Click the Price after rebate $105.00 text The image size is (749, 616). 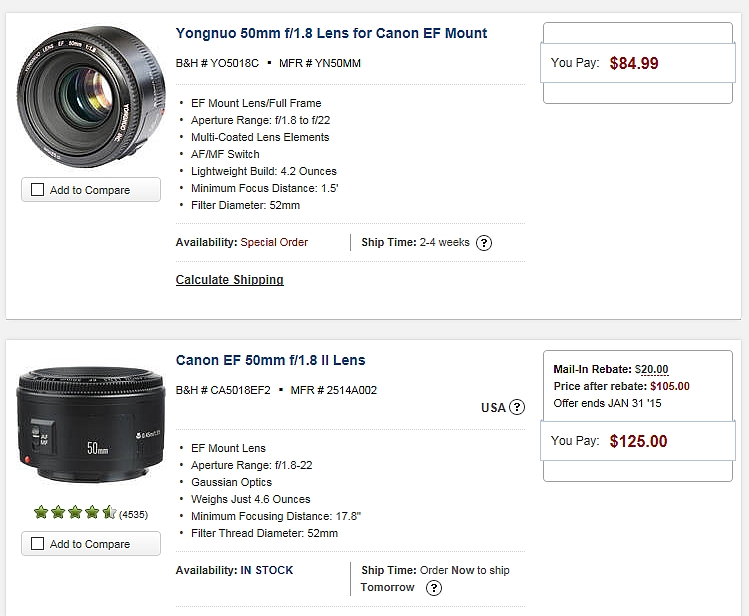click(621, 386)
